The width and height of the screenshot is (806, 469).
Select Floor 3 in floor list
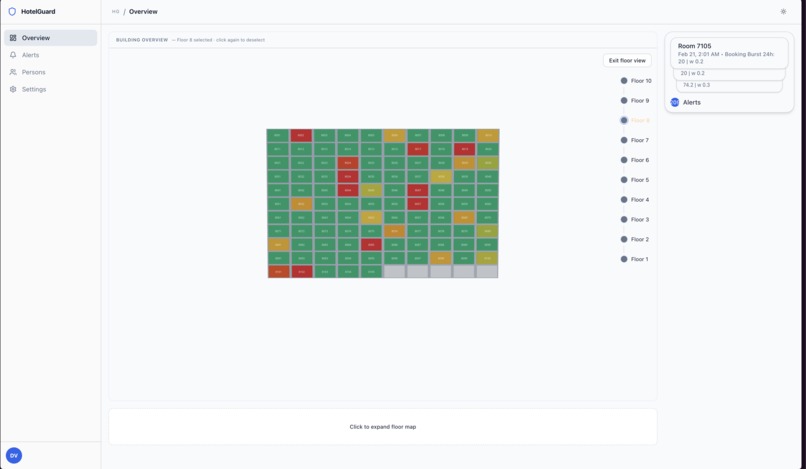point(635,220)
